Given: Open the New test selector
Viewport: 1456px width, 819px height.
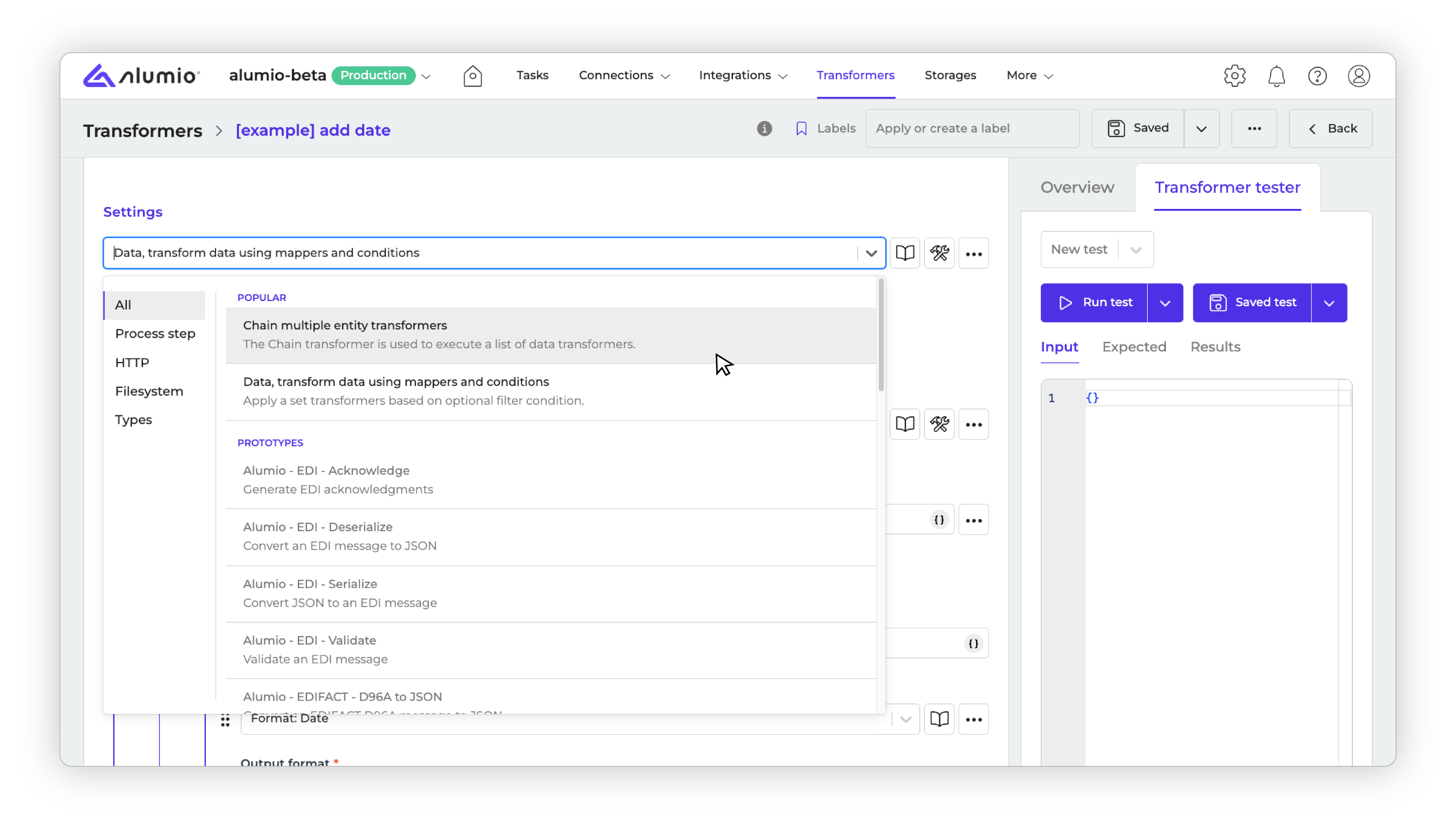Looking at the screenshot, I should pos(1097,249).
